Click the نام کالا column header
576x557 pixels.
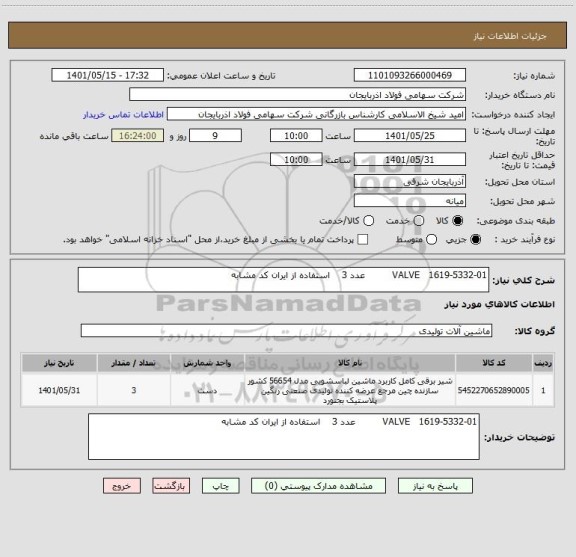click(350, 363)
